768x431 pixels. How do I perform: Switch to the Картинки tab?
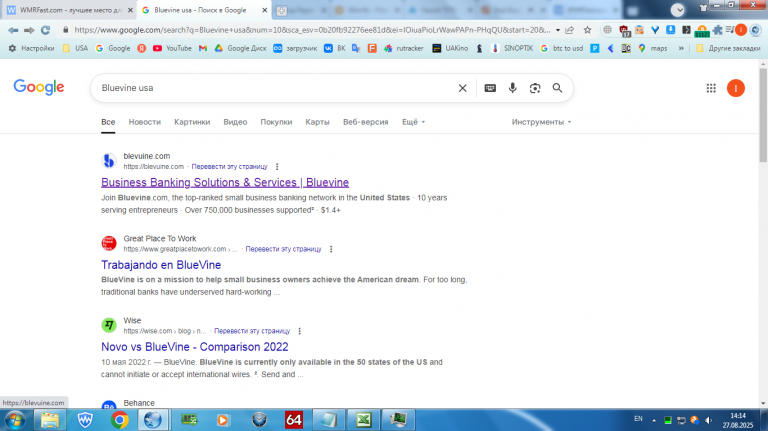pyautogui.click(x=192, y=122)
